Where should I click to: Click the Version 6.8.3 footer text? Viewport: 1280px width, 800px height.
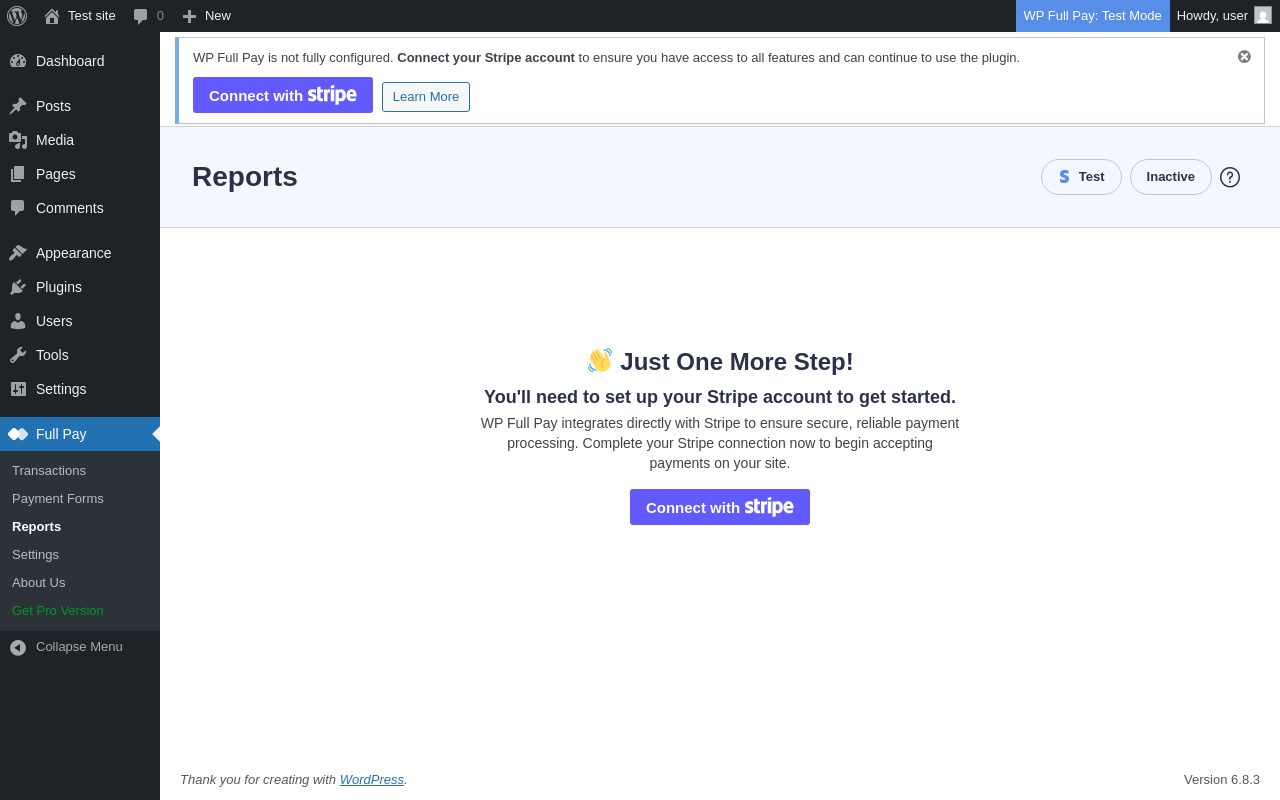[1222, 780]
